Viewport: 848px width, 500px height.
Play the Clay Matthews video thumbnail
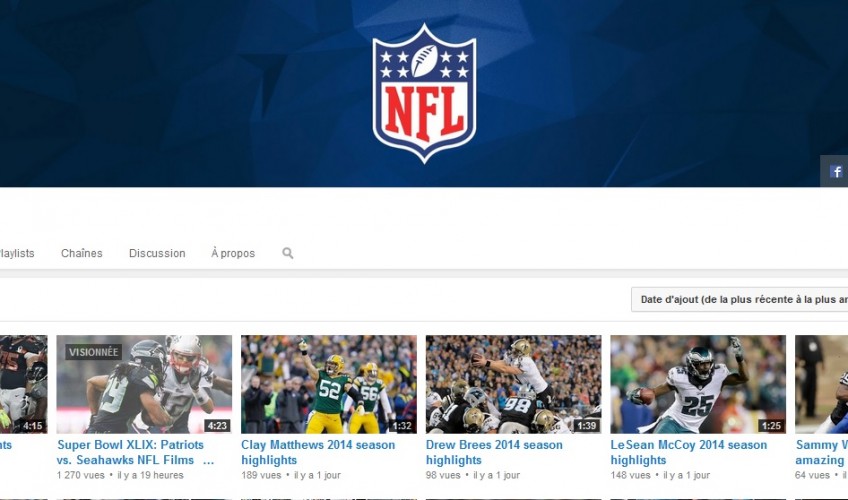point(329,384)
